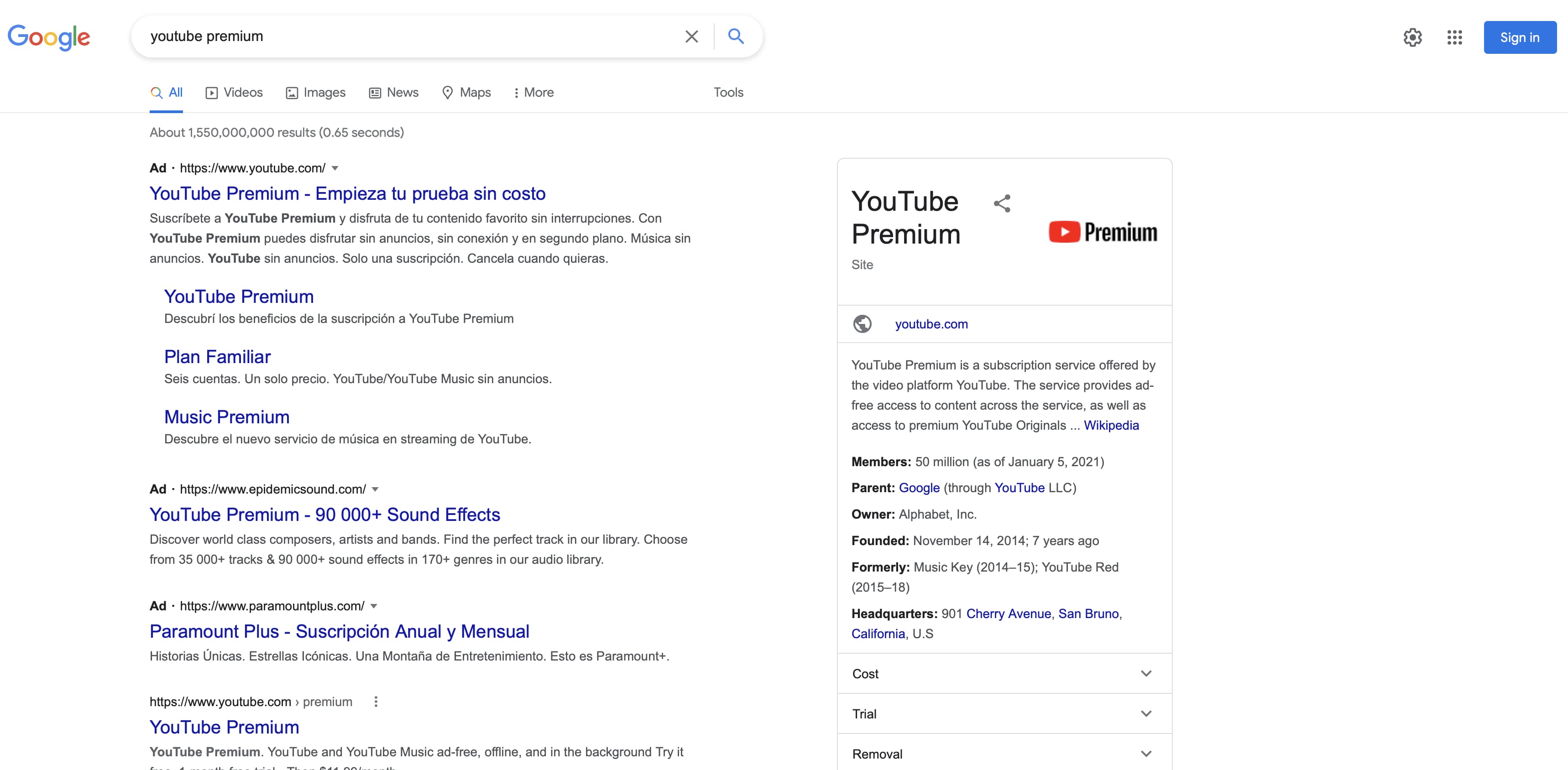Click the youtube.com link in knowledge panel
1568x770 pixels.
(x=930, y=324)
